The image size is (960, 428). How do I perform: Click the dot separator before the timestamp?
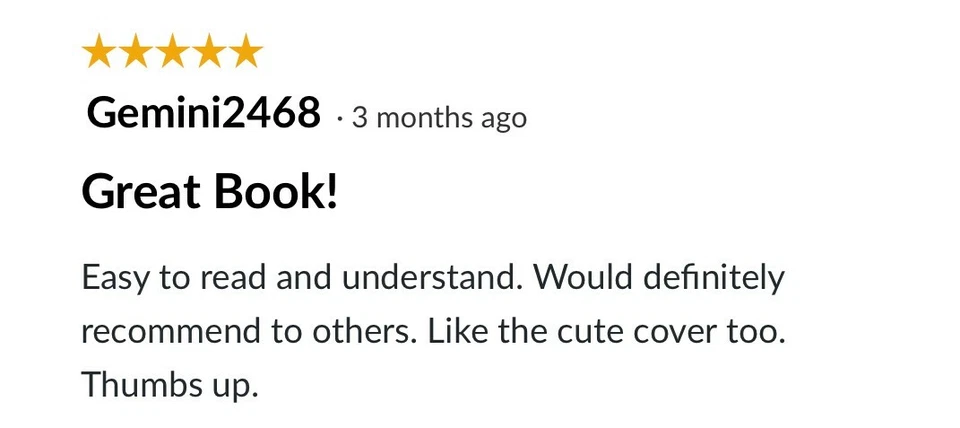coord(340,119)
